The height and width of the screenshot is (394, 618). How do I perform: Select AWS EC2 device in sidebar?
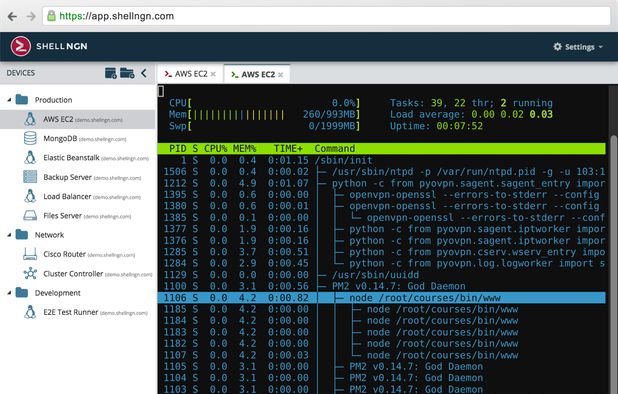[x=78, y=119]
